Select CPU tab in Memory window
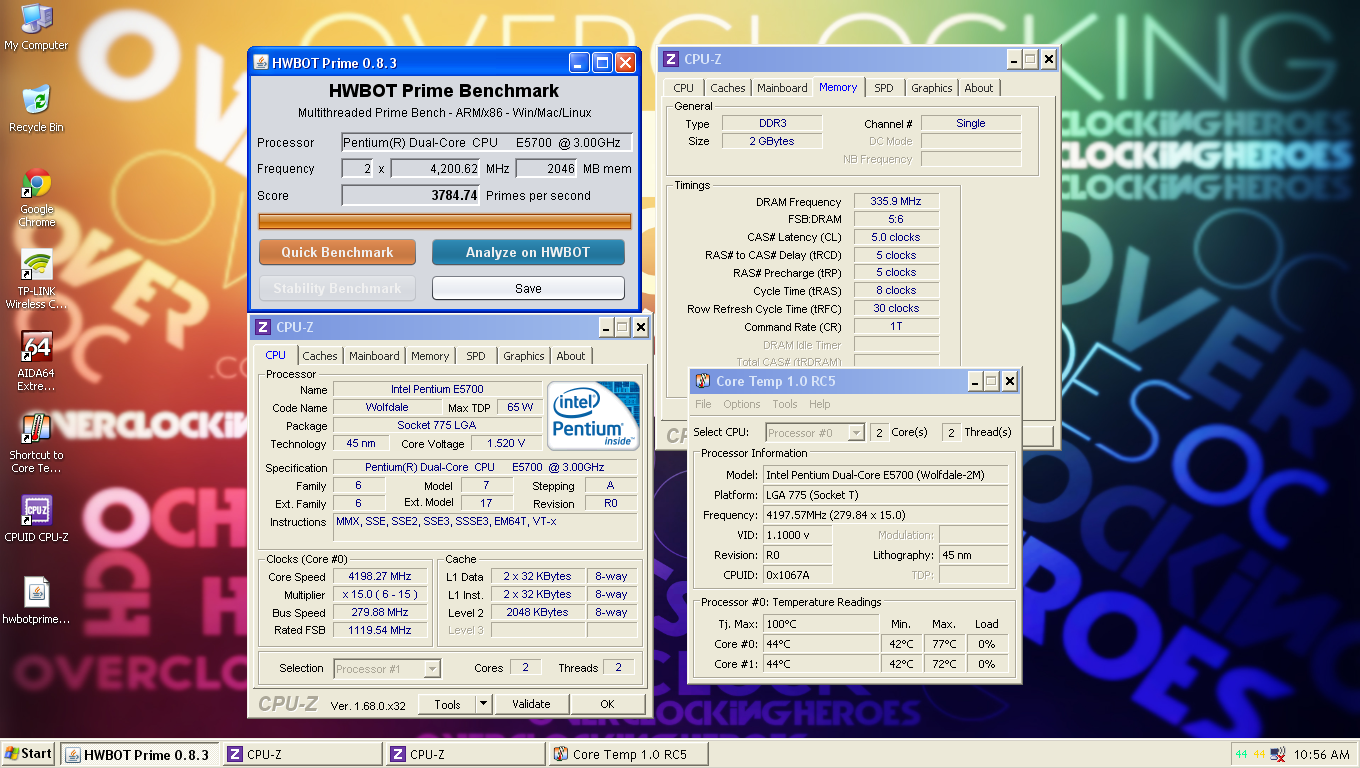 click(x=684, y=88)
